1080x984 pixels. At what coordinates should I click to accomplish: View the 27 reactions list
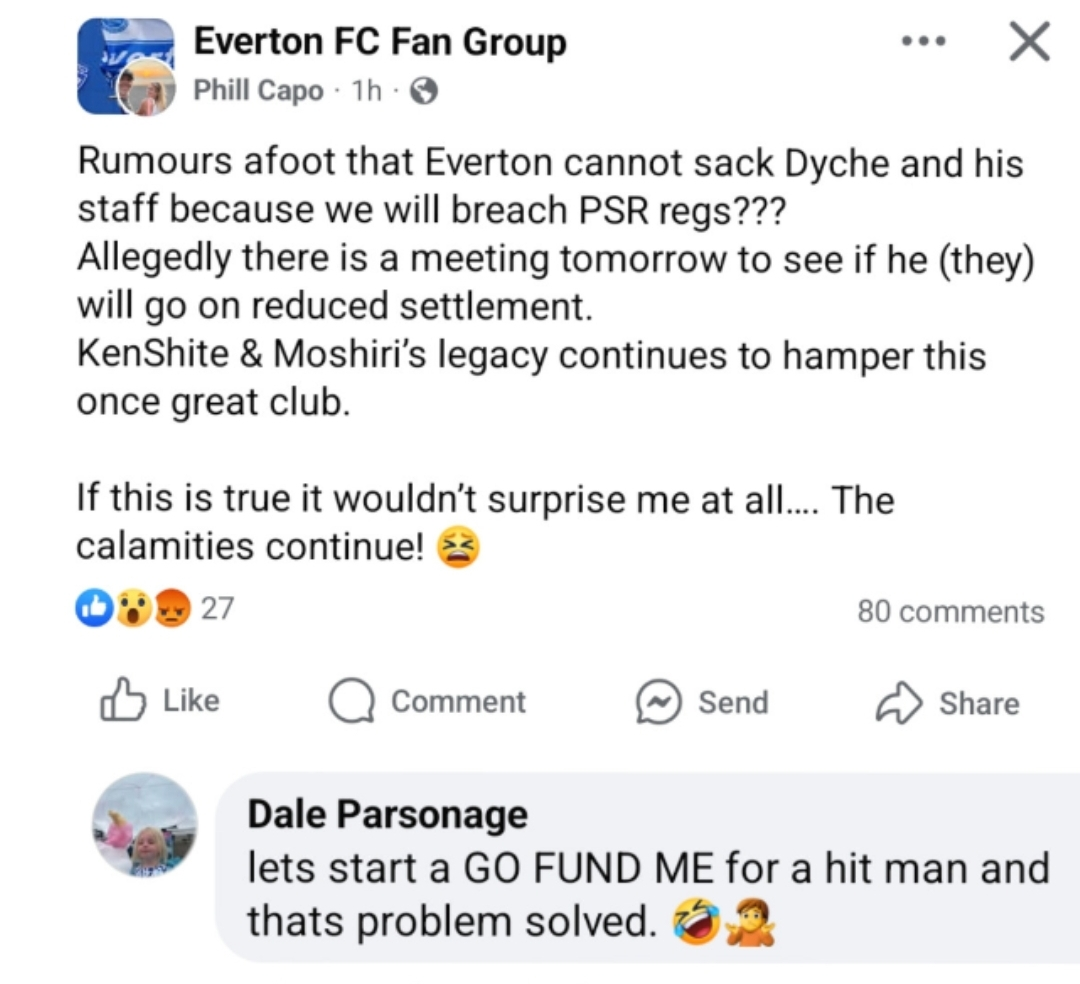tap(217, 609)
